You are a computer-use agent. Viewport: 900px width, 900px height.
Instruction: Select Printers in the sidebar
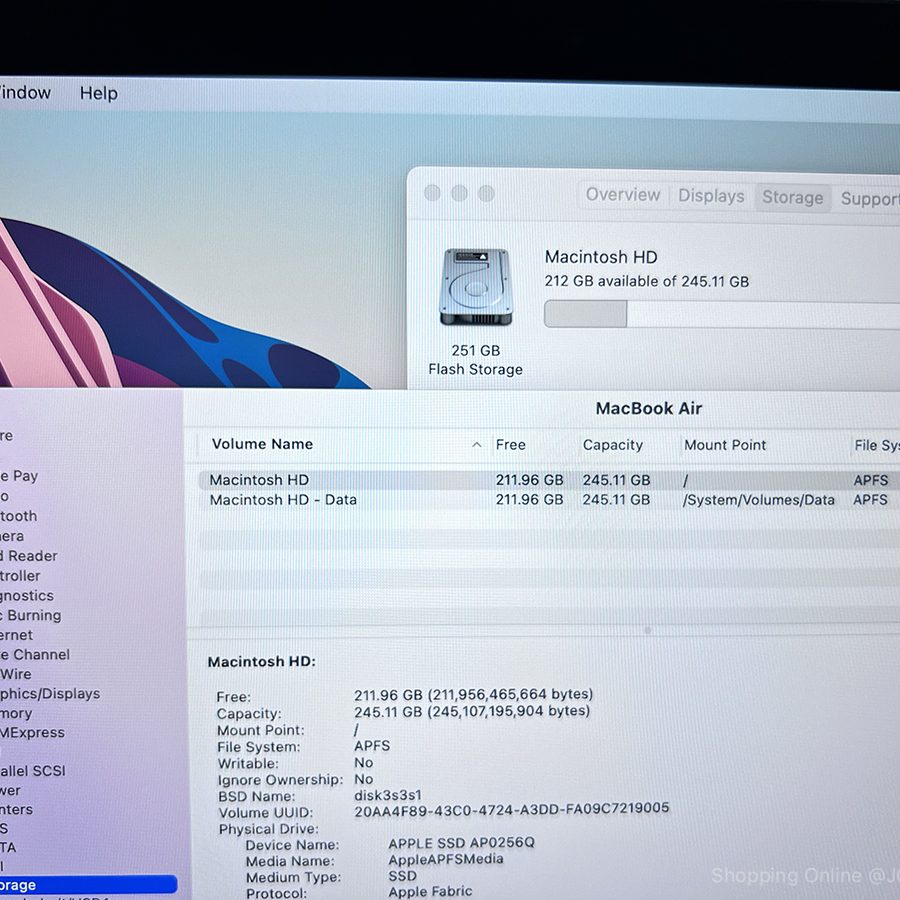click(x=17, y=809)
